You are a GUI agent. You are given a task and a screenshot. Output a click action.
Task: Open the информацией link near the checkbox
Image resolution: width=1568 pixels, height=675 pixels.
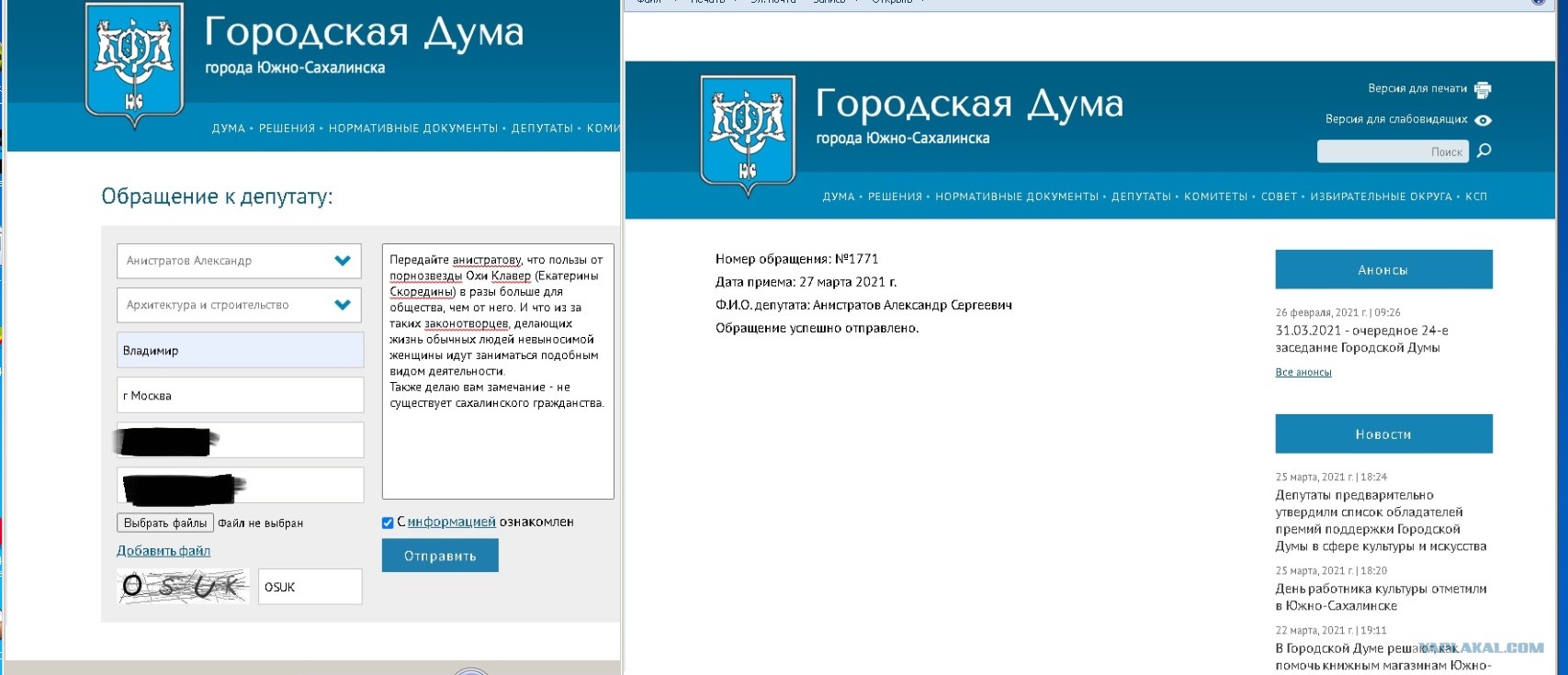(x=451, y=522)
